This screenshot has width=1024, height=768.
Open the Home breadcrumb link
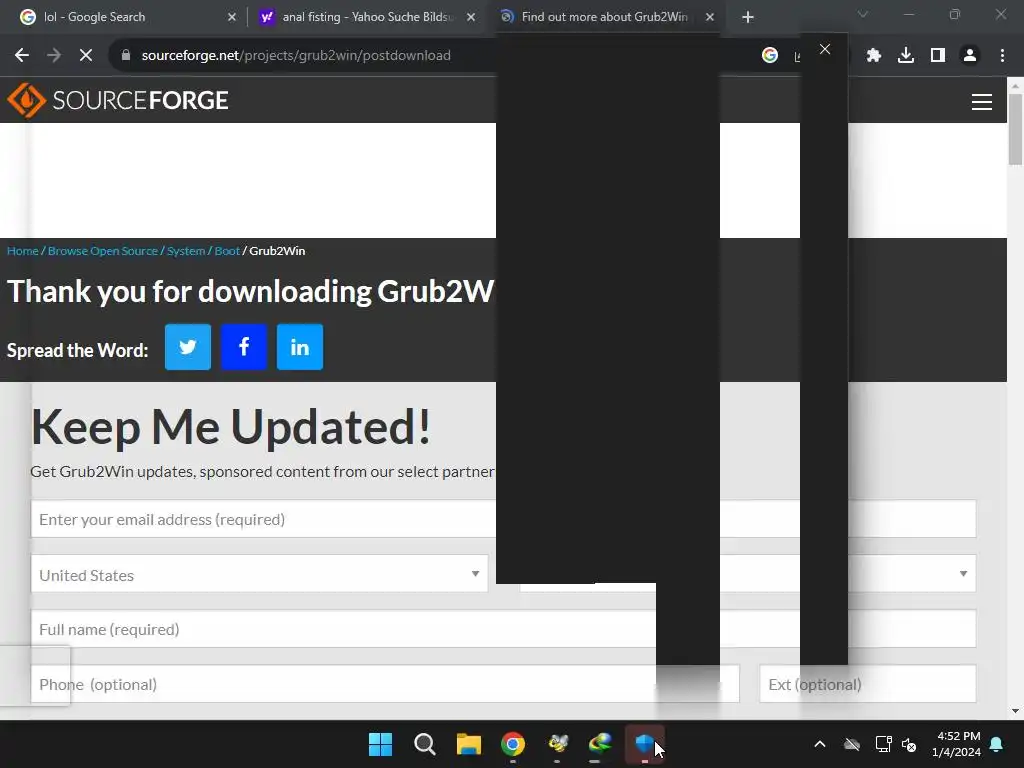[x=23, y=251]
